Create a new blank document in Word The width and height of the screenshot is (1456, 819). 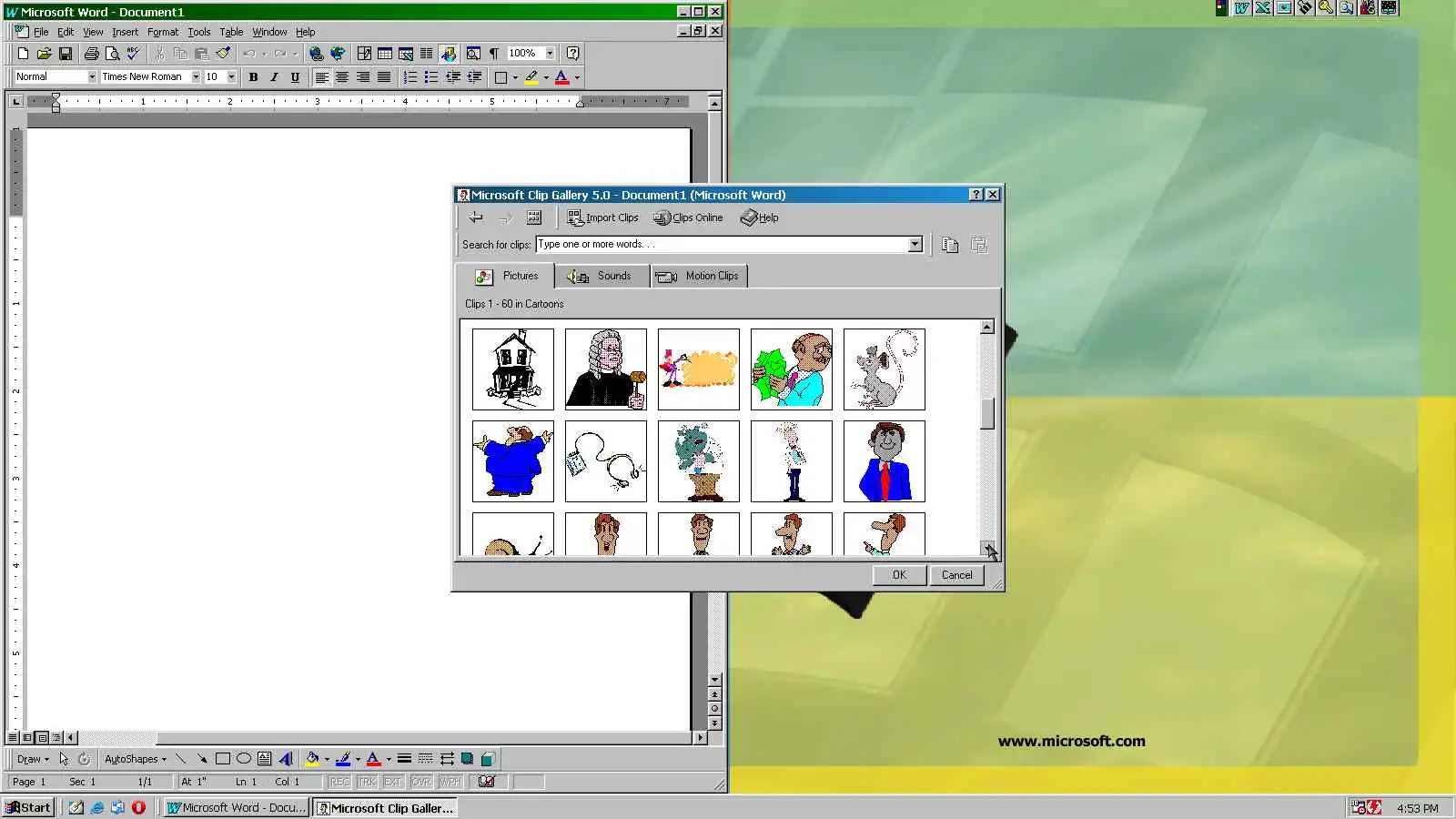24,54
